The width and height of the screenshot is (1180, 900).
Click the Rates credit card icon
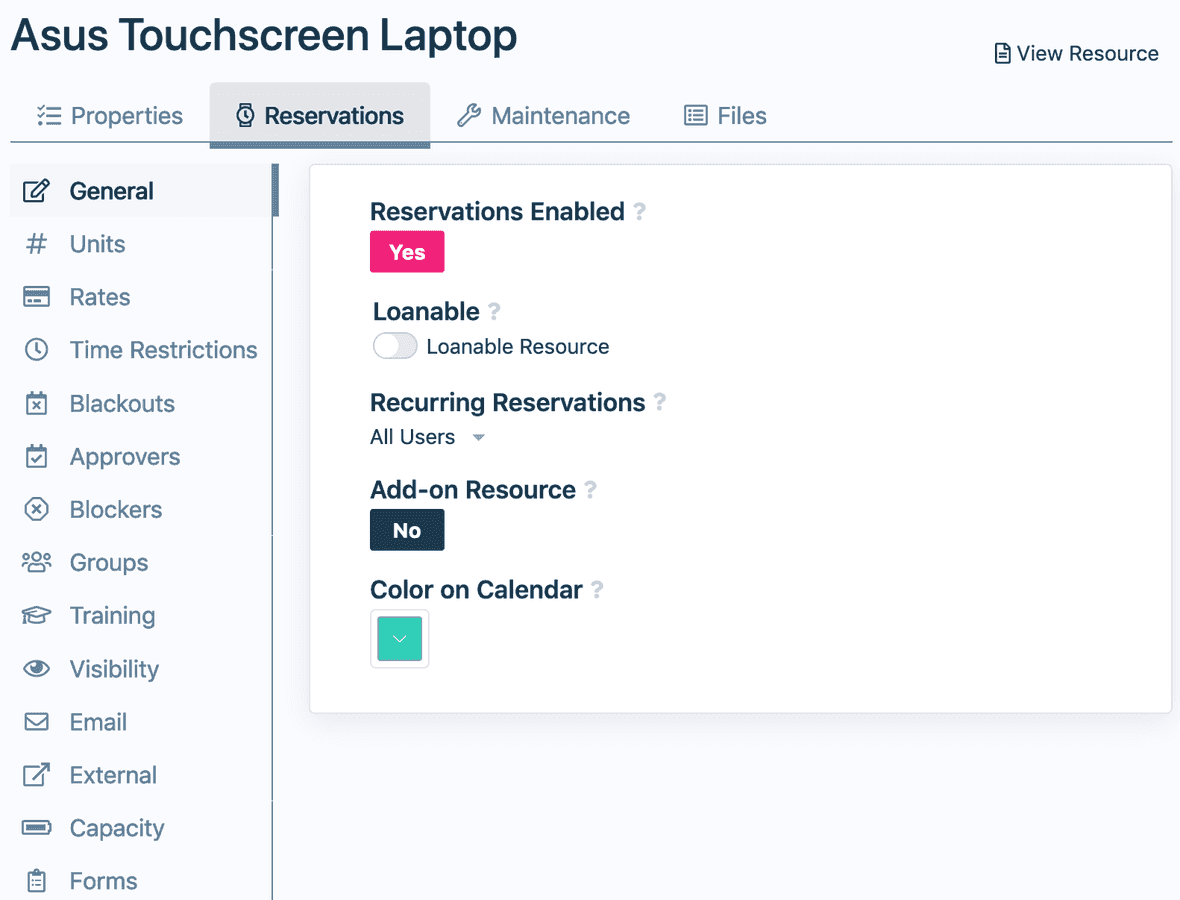click(x=36, y=297)
